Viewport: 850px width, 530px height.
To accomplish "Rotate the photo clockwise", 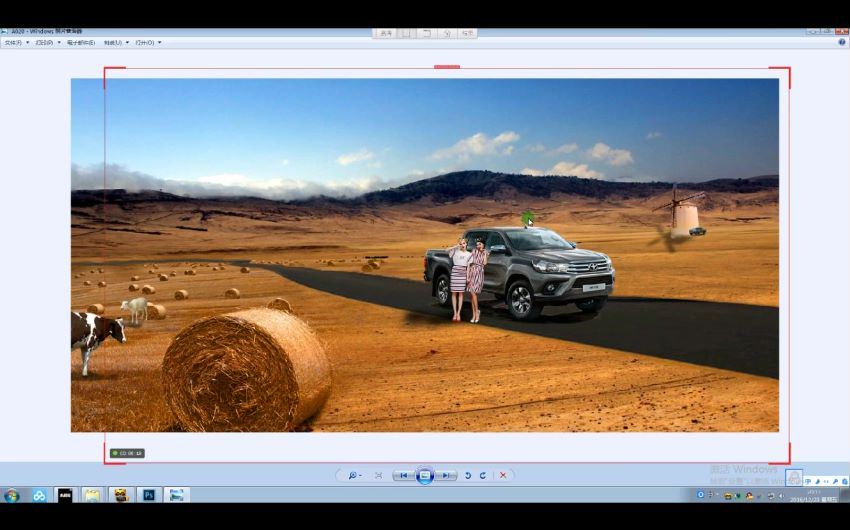I will (x=482, y=475).
